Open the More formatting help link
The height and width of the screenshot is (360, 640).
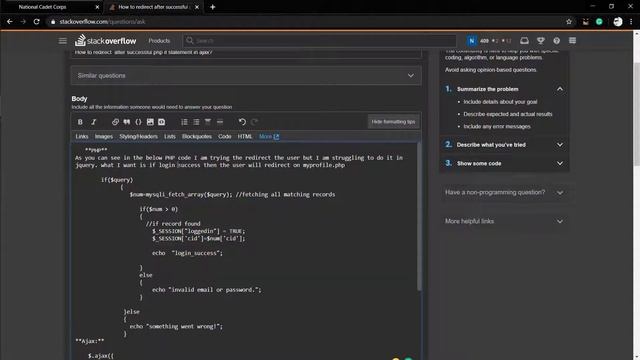(x=269, y=136)
